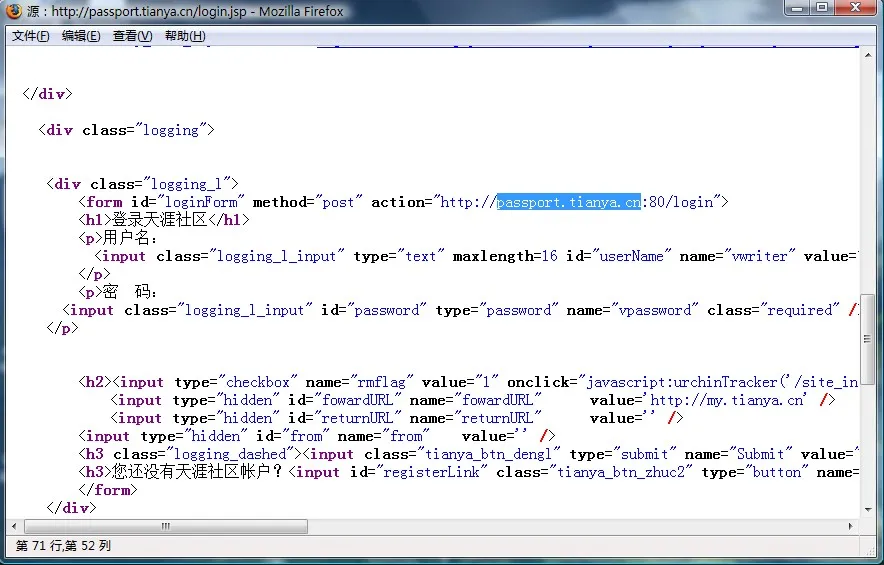Screen dimensions: 884x565
Task: Maximize the source viewer window
Action: (x=821, y=10)
